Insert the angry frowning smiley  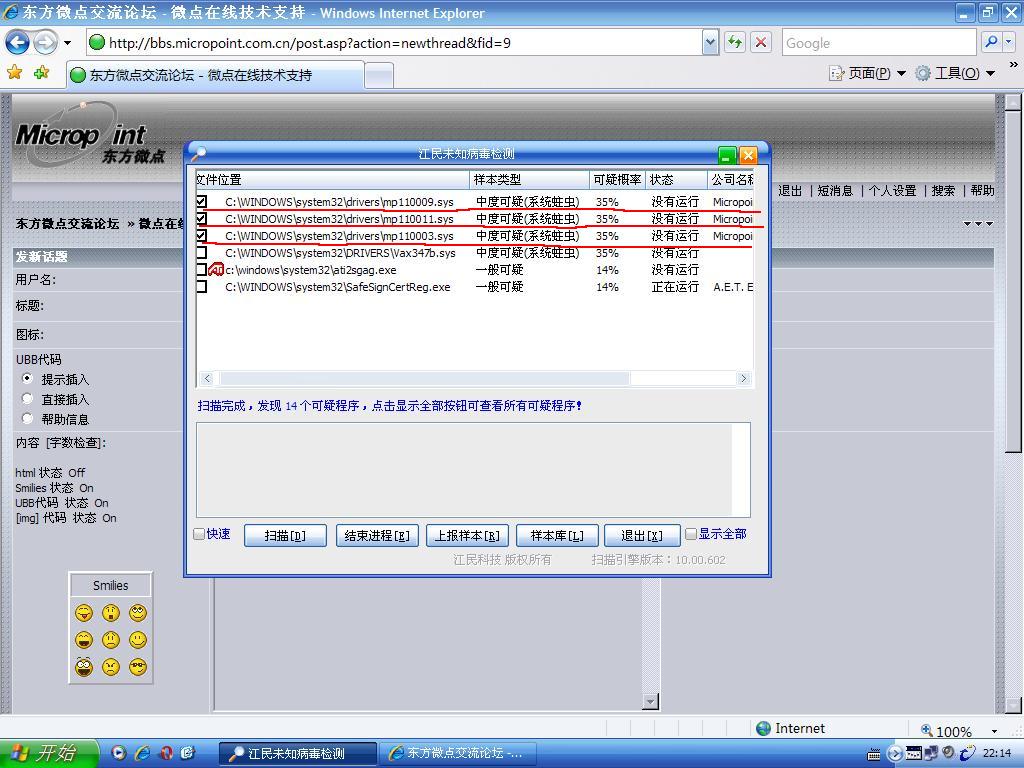[x=111, y=667]
